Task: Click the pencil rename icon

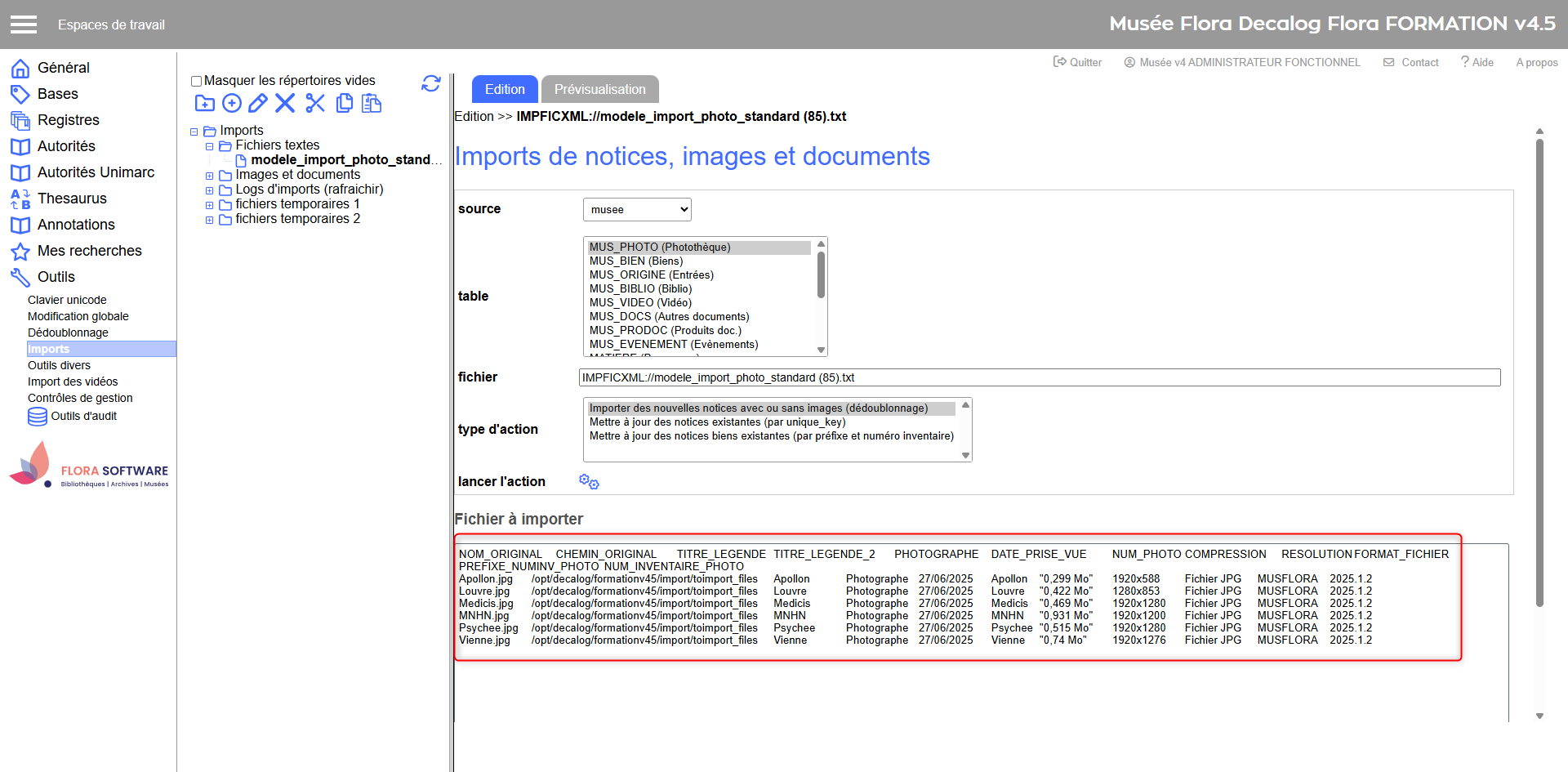Action: coord(258,103)
